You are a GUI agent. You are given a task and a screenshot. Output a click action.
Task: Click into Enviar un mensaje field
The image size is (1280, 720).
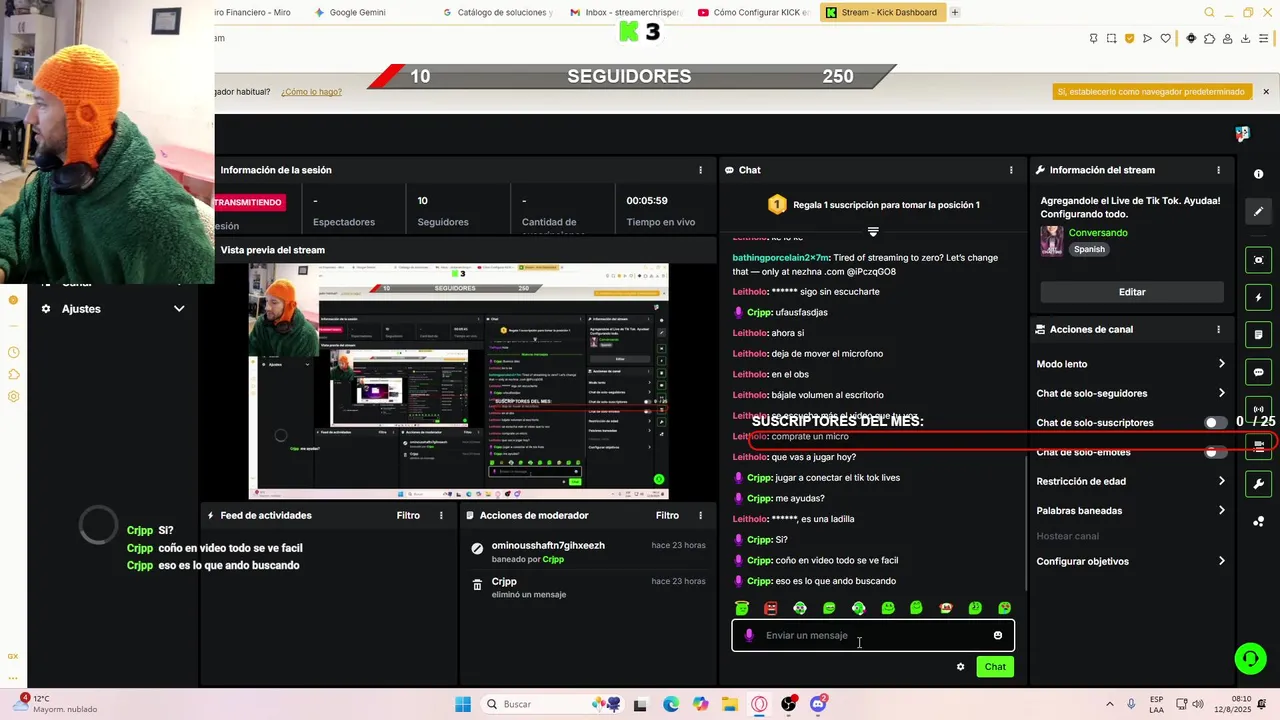click(x=873, y=635)
